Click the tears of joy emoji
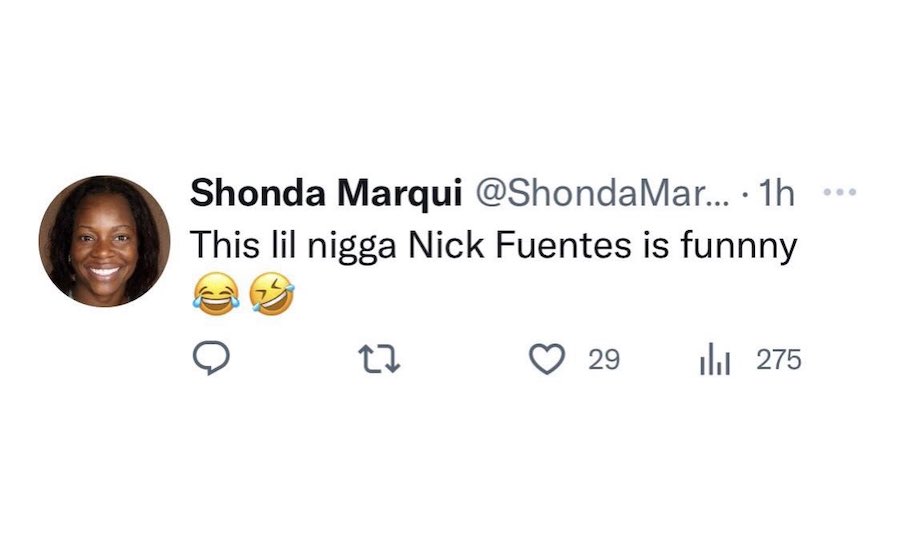This screenshot has height=538, width=900. pyautogui.click(x=209, y=298)
